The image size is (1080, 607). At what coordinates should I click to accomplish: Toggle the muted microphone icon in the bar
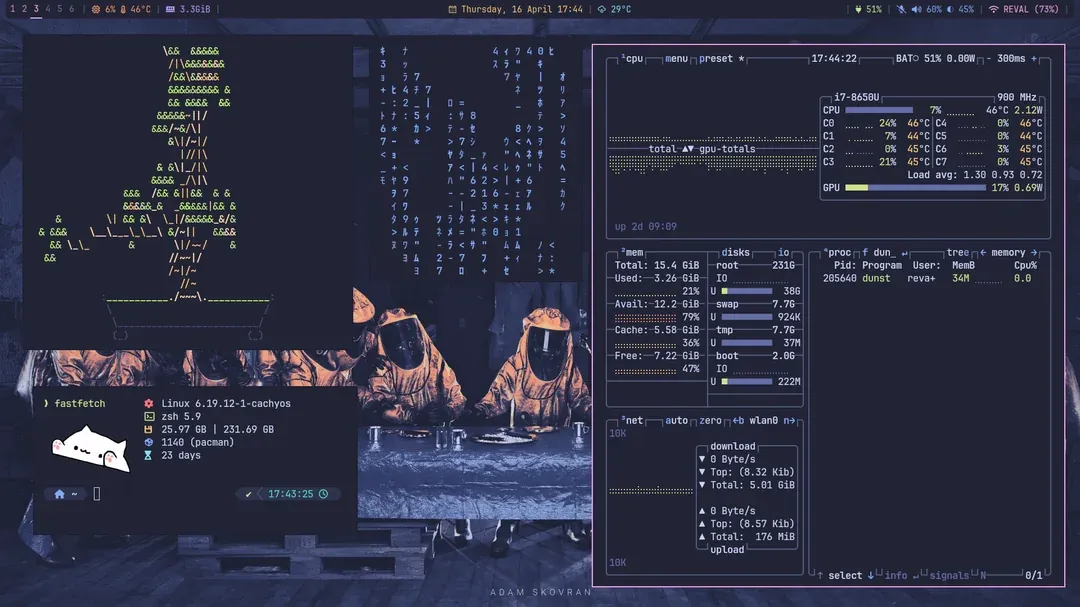[x=901, y=10]
